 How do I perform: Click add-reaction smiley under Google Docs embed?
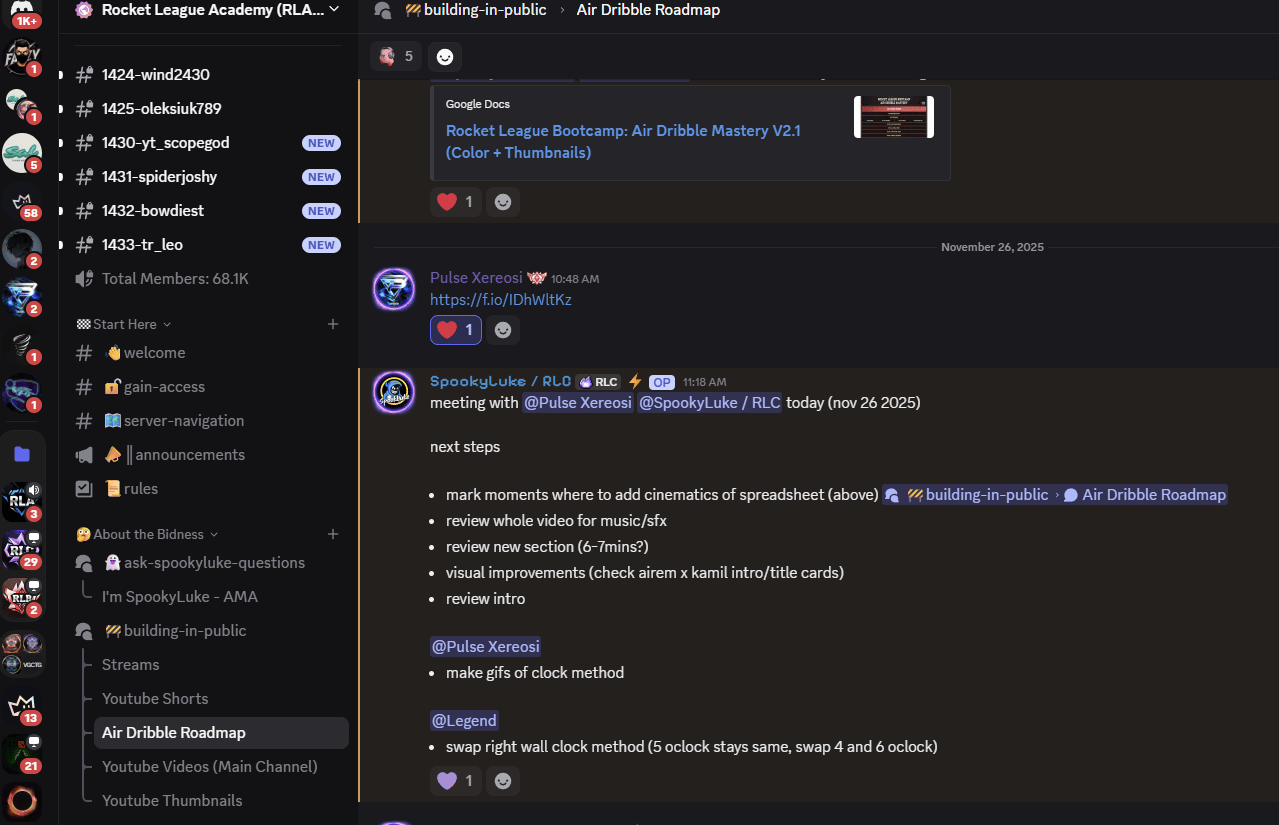[x=503, y=202]
